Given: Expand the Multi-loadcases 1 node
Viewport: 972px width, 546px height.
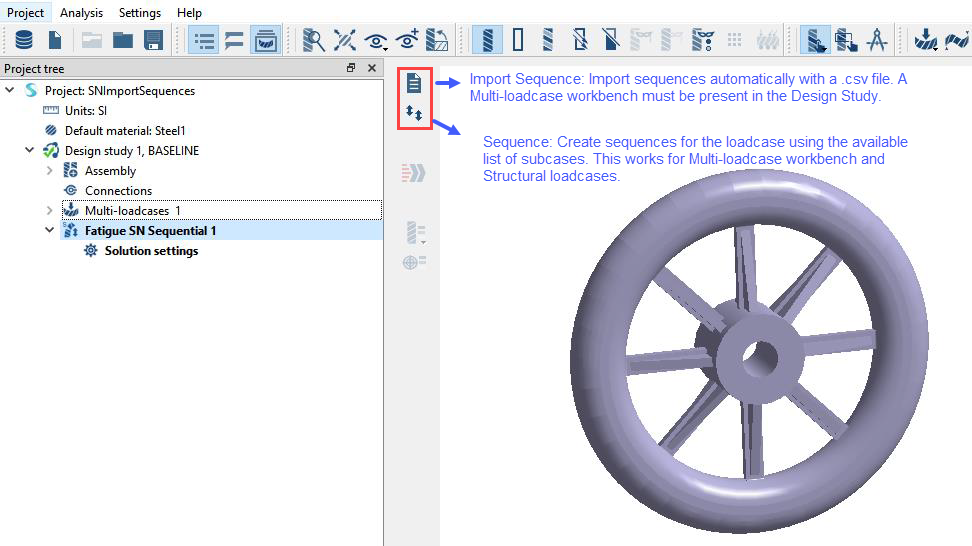Looking at the screenshot, I should [50, 211].
